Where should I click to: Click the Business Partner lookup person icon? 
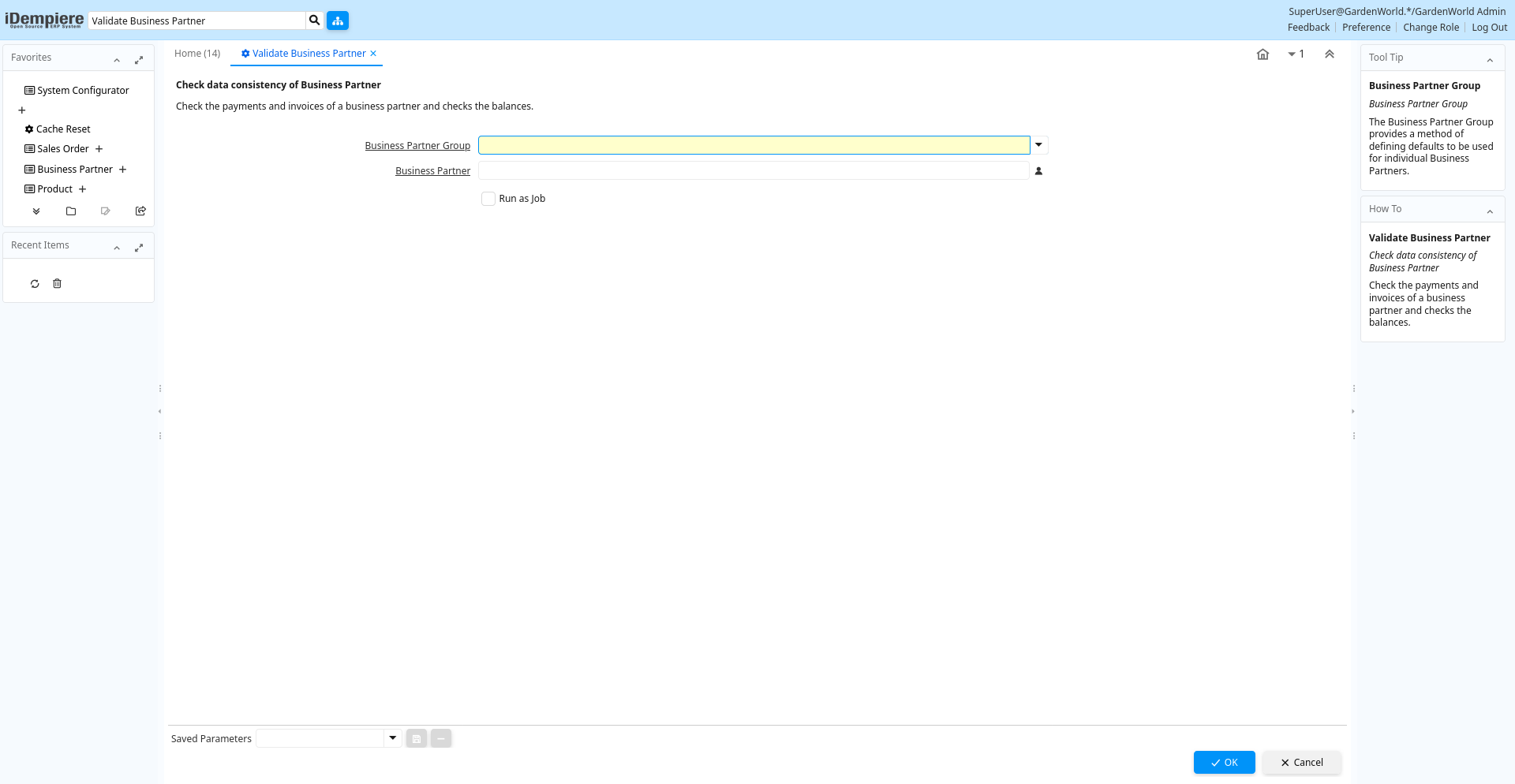click(x=1038, y=171)
